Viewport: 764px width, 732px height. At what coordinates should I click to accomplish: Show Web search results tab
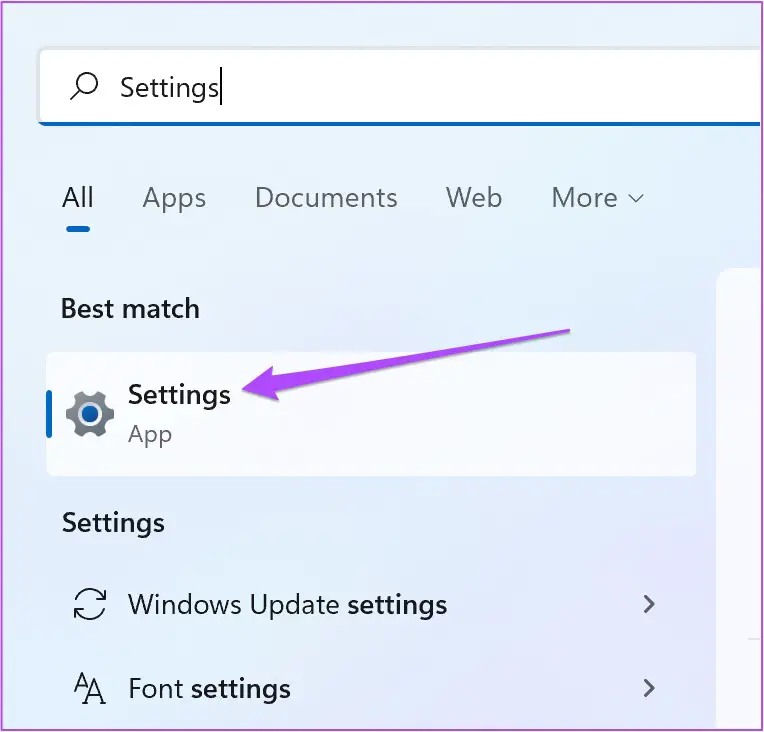474,198
